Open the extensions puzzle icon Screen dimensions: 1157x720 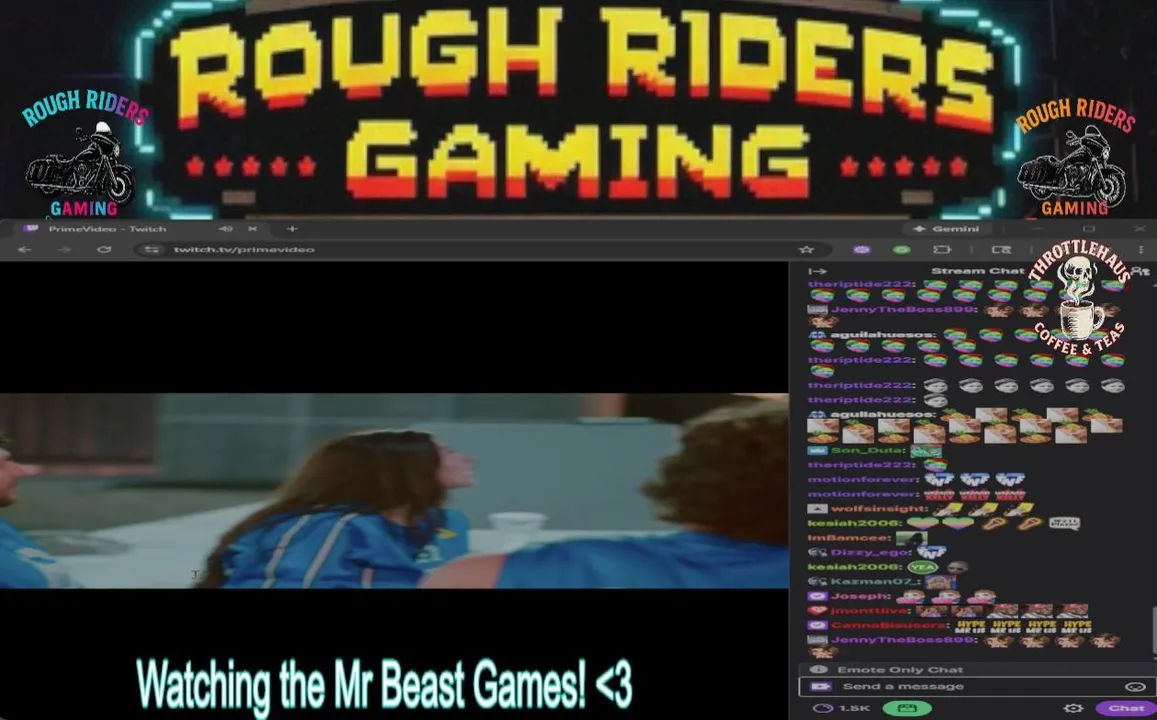click(942, 250)
